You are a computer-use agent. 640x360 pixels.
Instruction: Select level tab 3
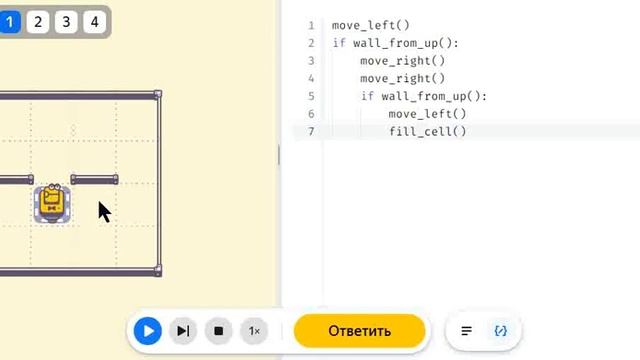[x=66, y=22]
